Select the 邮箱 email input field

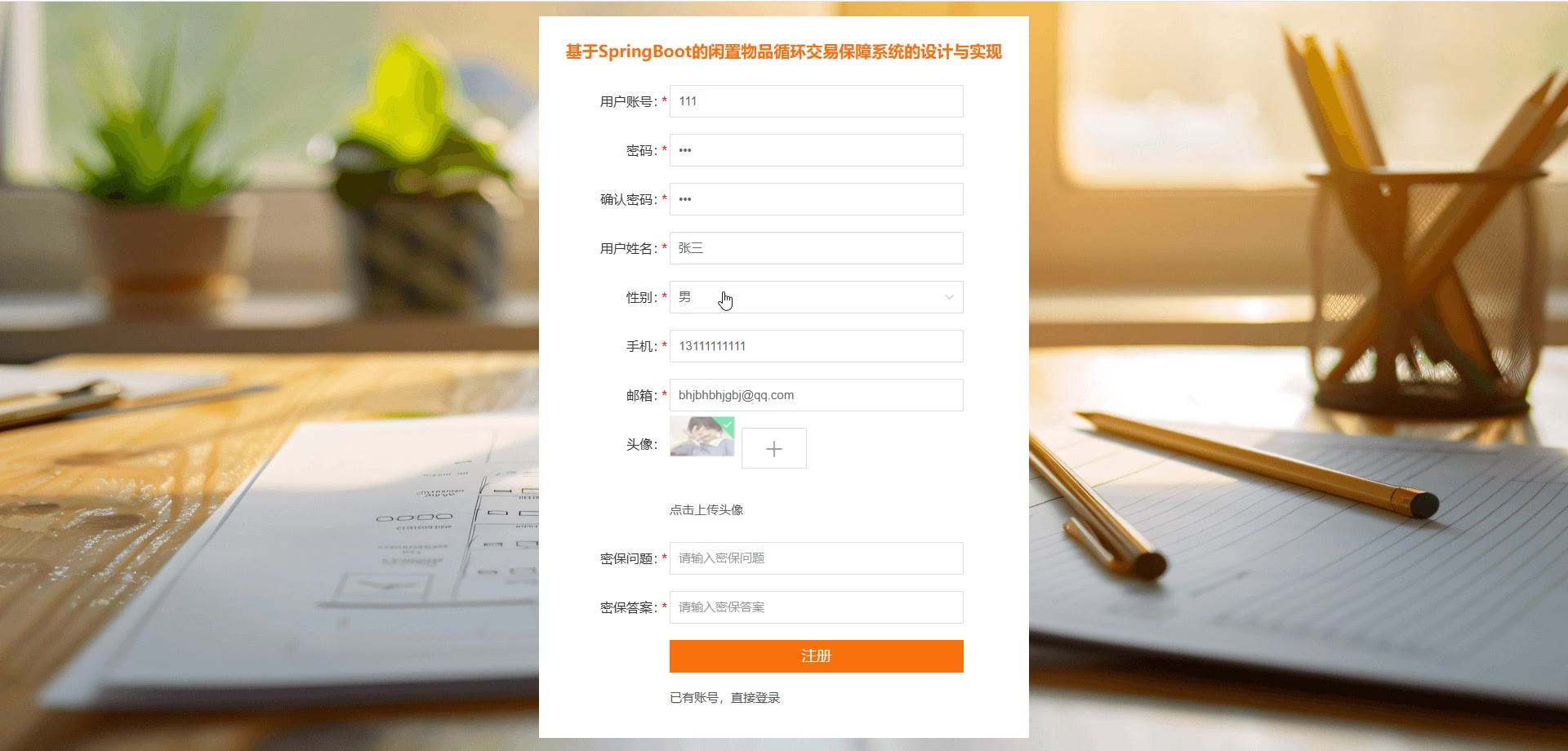coord(817,395)
